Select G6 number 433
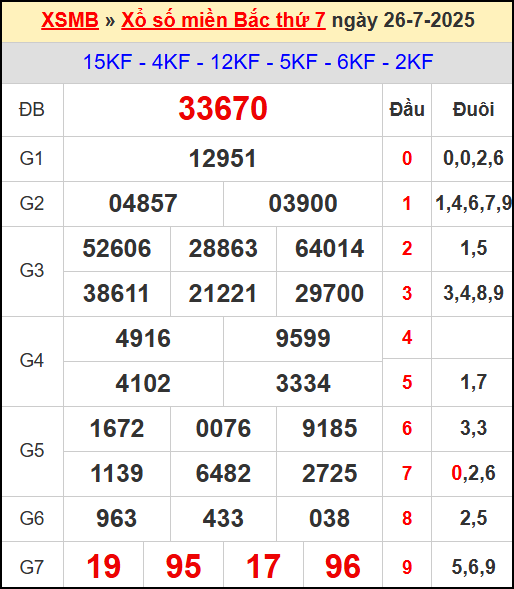 tap(223, 518)
